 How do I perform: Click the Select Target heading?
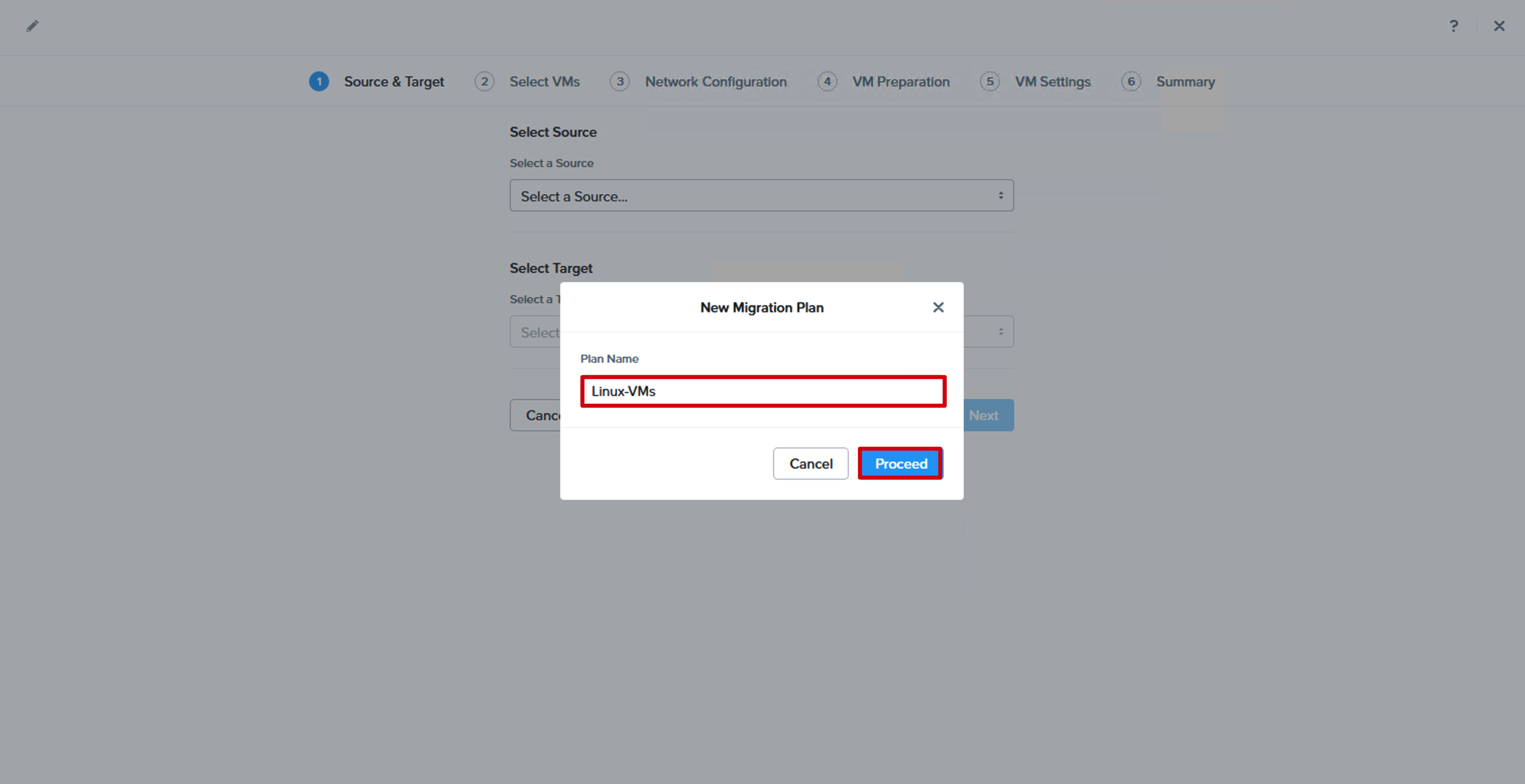[x=551, y=268]
